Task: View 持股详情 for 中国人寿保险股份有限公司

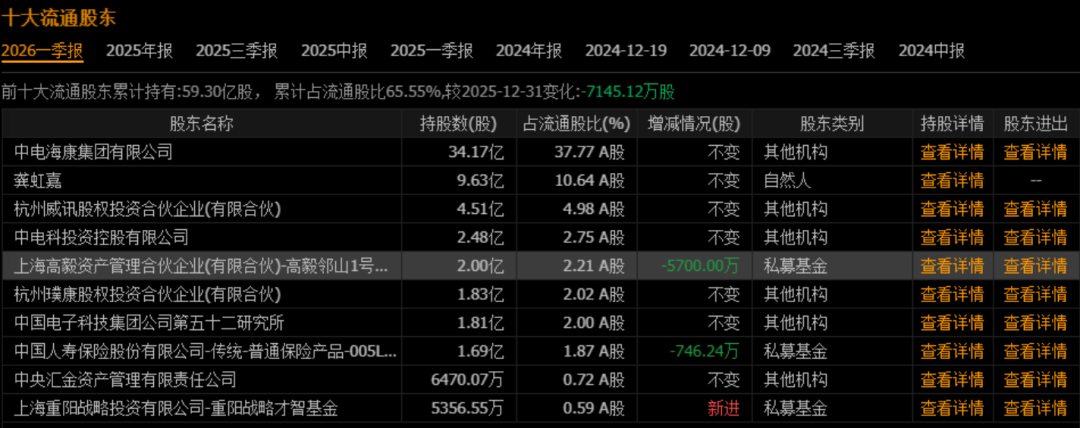Action: click(953, 351)
